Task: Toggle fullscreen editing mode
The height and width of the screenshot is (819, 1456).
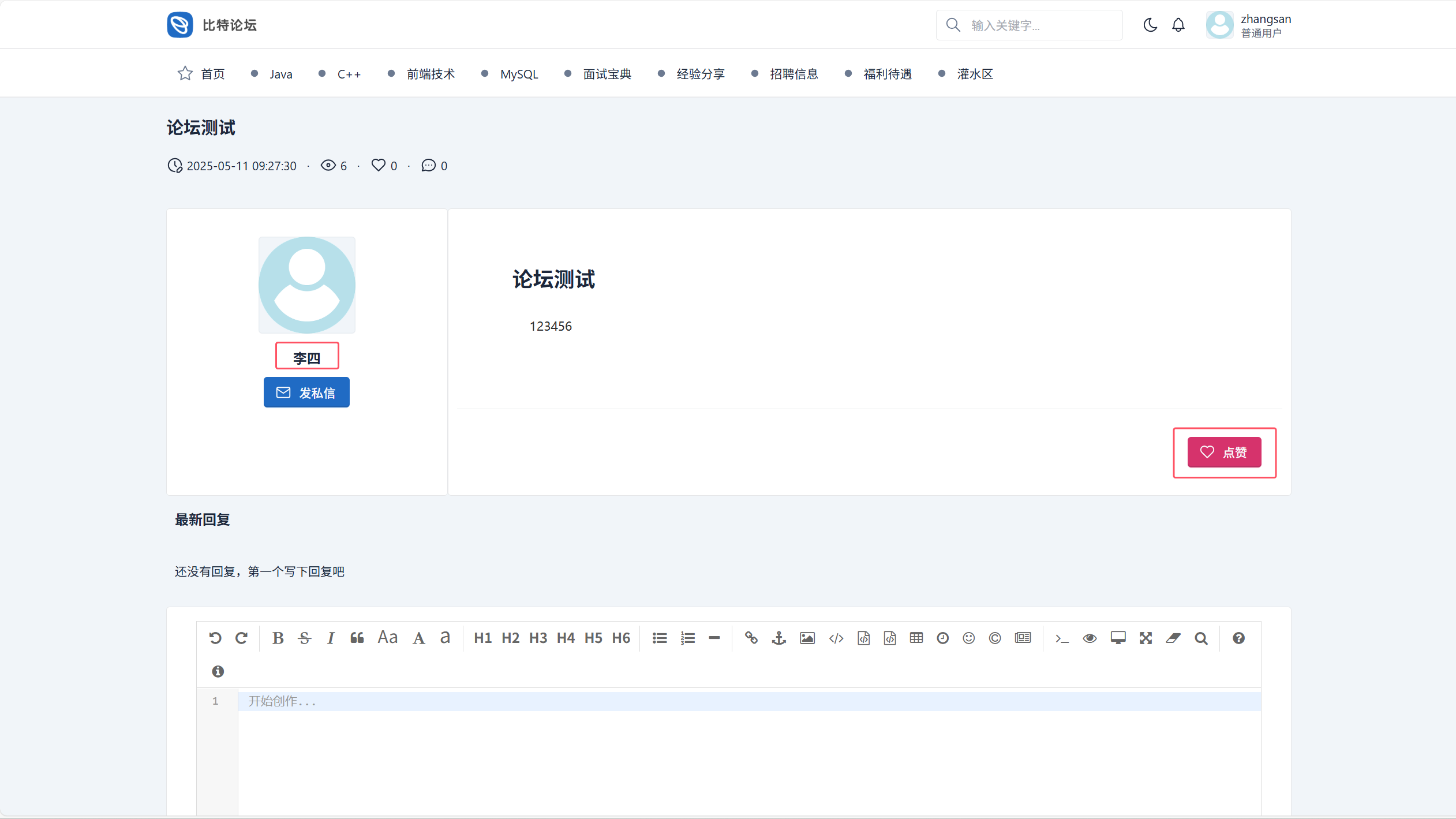Action: pyautogui.click(x=1146, y=638)
